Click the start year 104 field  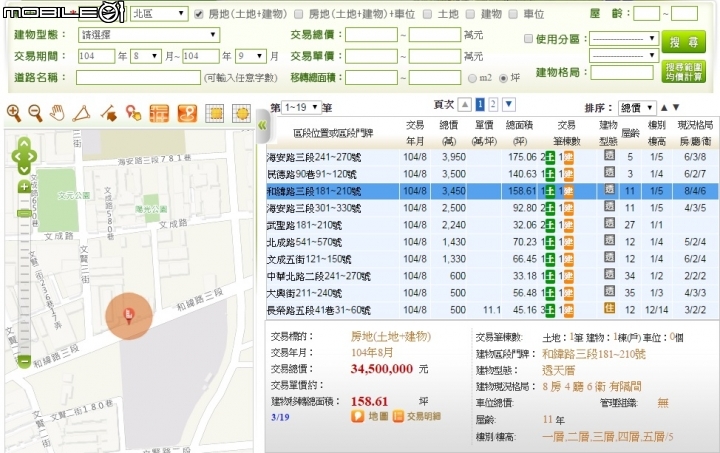(96, 56)
